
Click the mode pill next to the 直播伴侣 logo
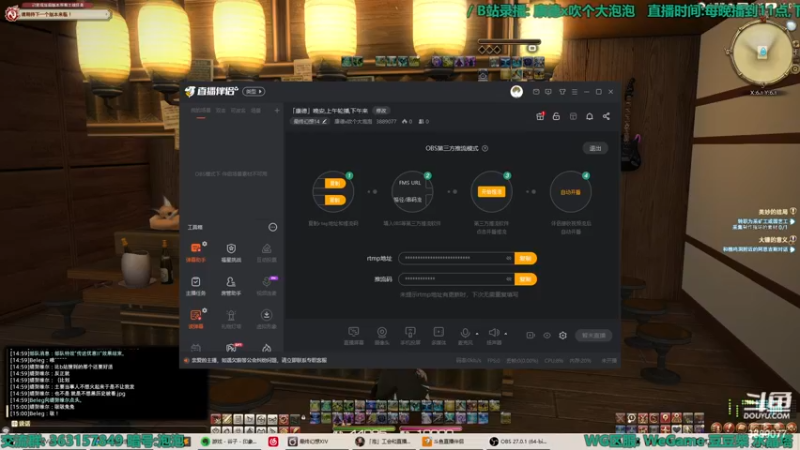pos(254,91)
